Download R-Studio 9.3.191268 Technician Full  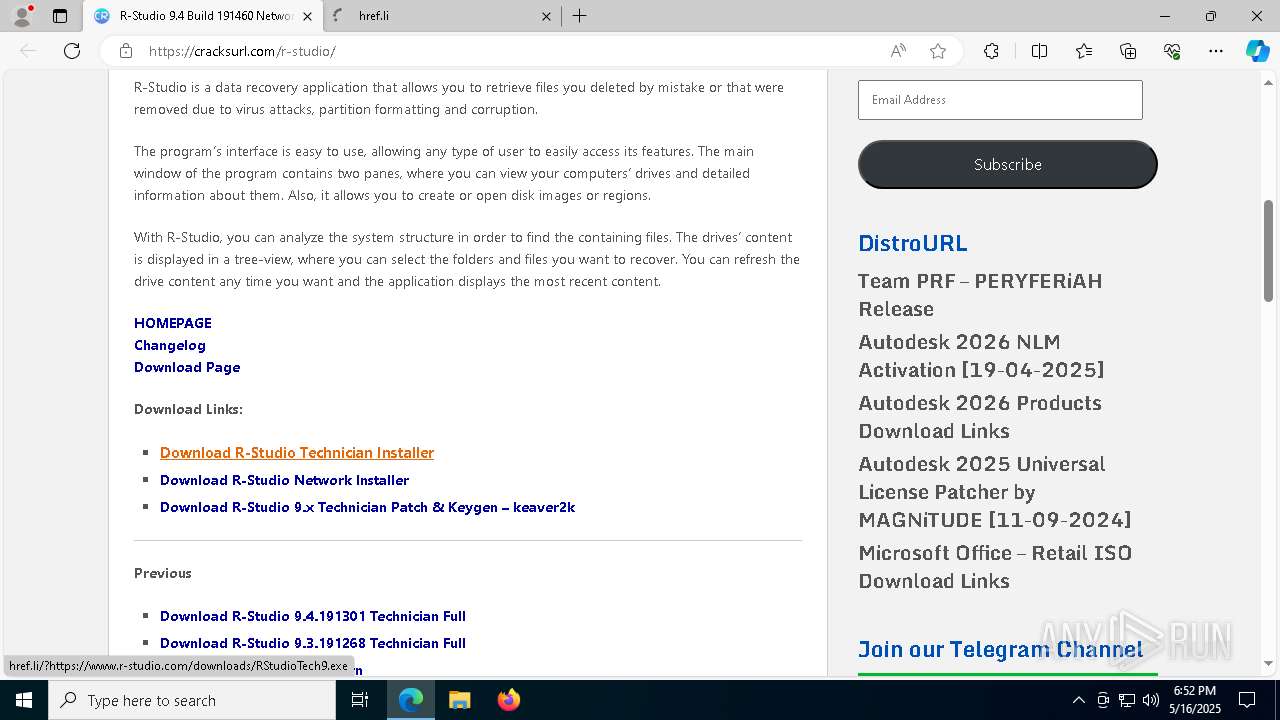tap(313, 643)
